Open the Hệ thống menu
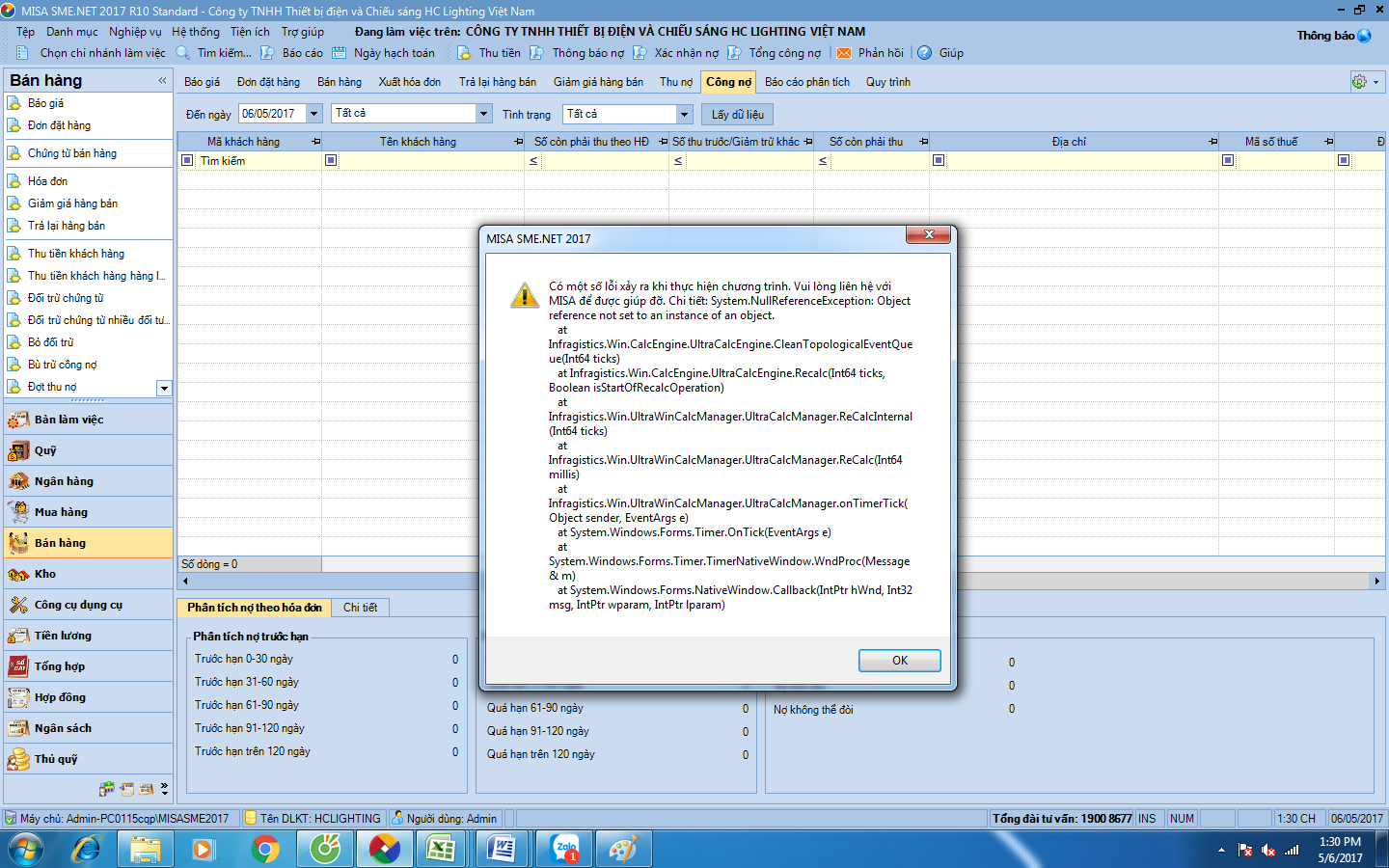 click(196, 32)
